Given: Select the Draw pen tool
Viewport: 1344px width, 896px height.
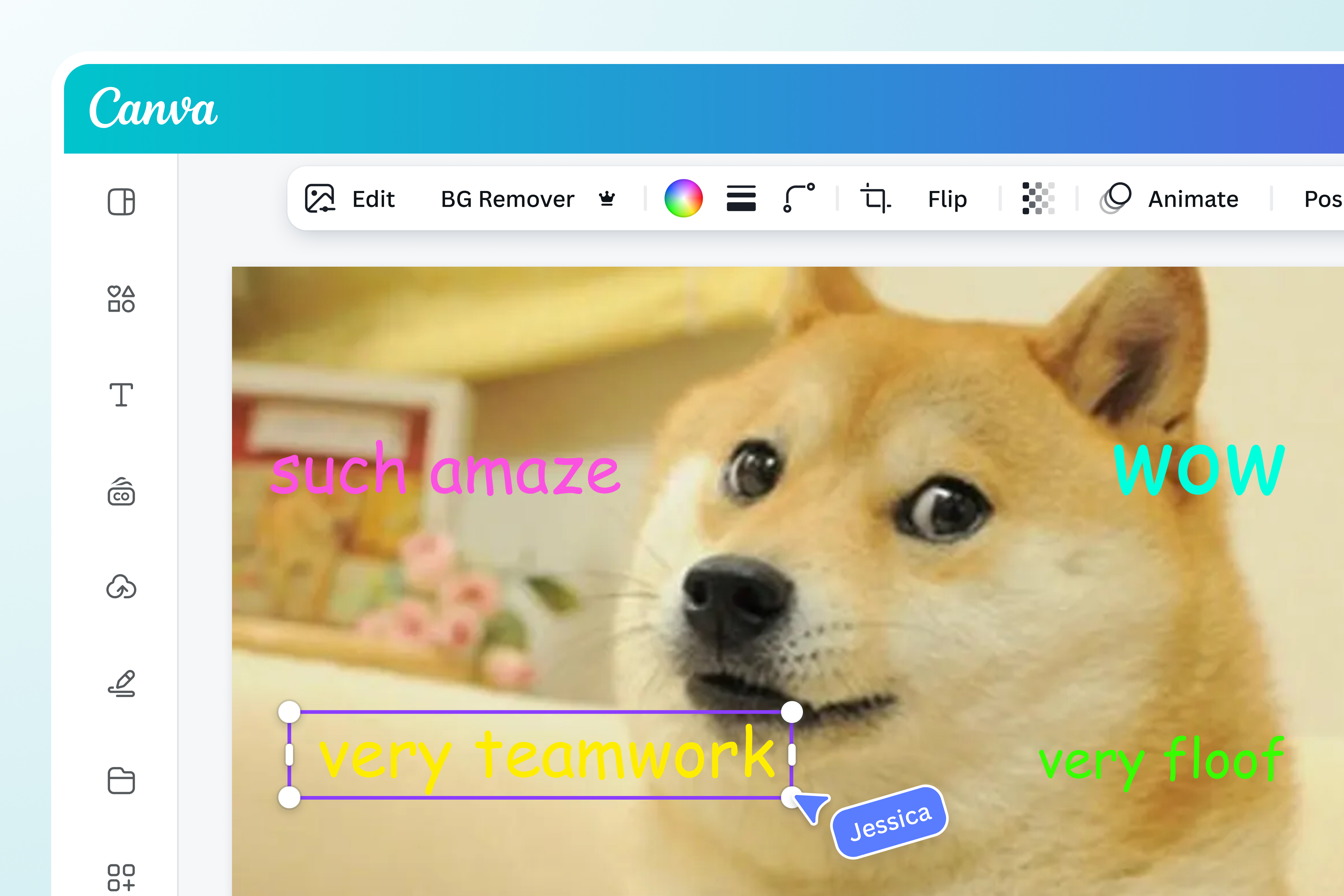Looking at the screenshot, I should (121, 683).
